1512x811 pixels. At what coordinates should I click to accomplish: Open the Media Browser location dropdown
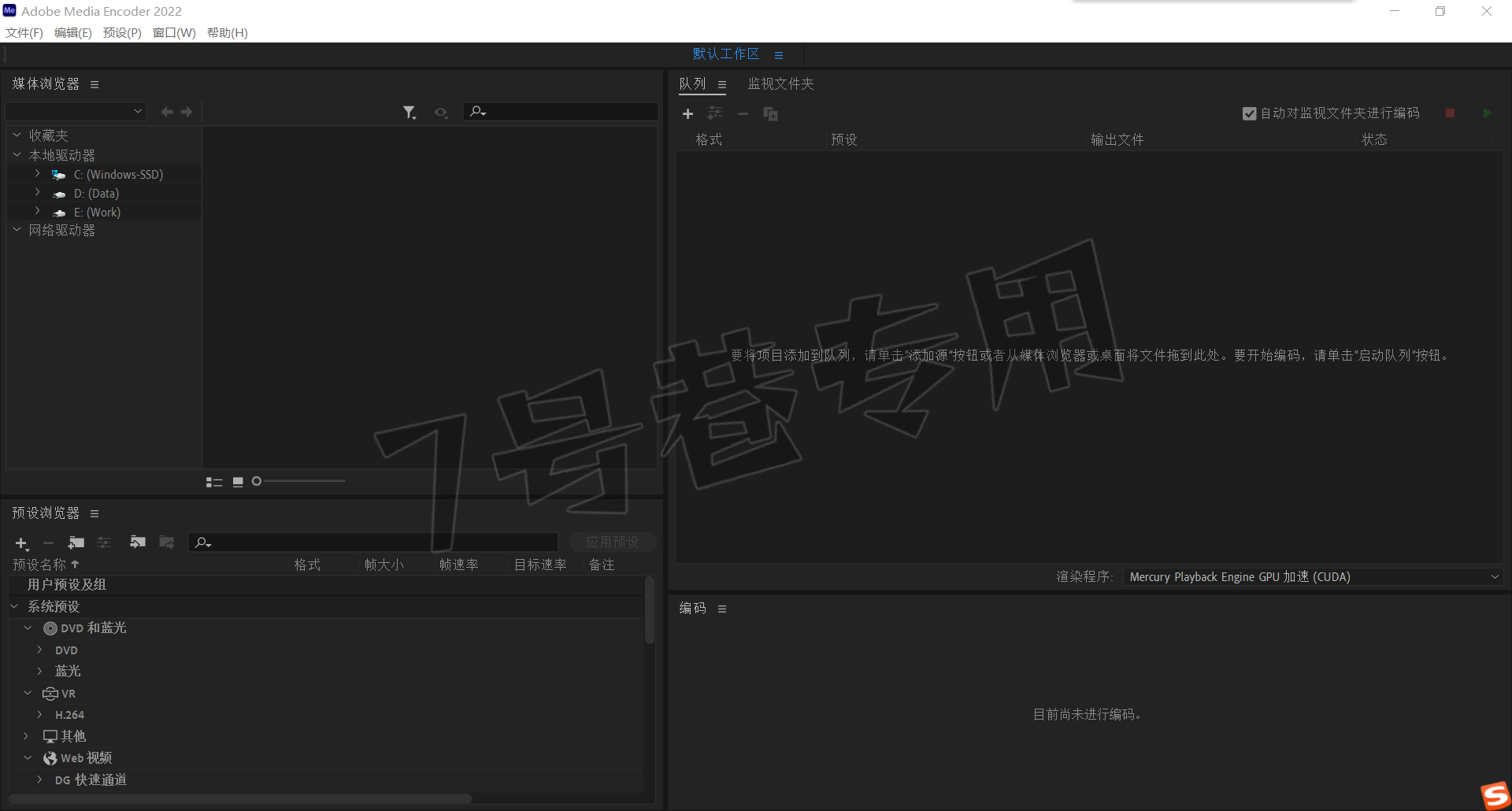(x=76, y=111)
